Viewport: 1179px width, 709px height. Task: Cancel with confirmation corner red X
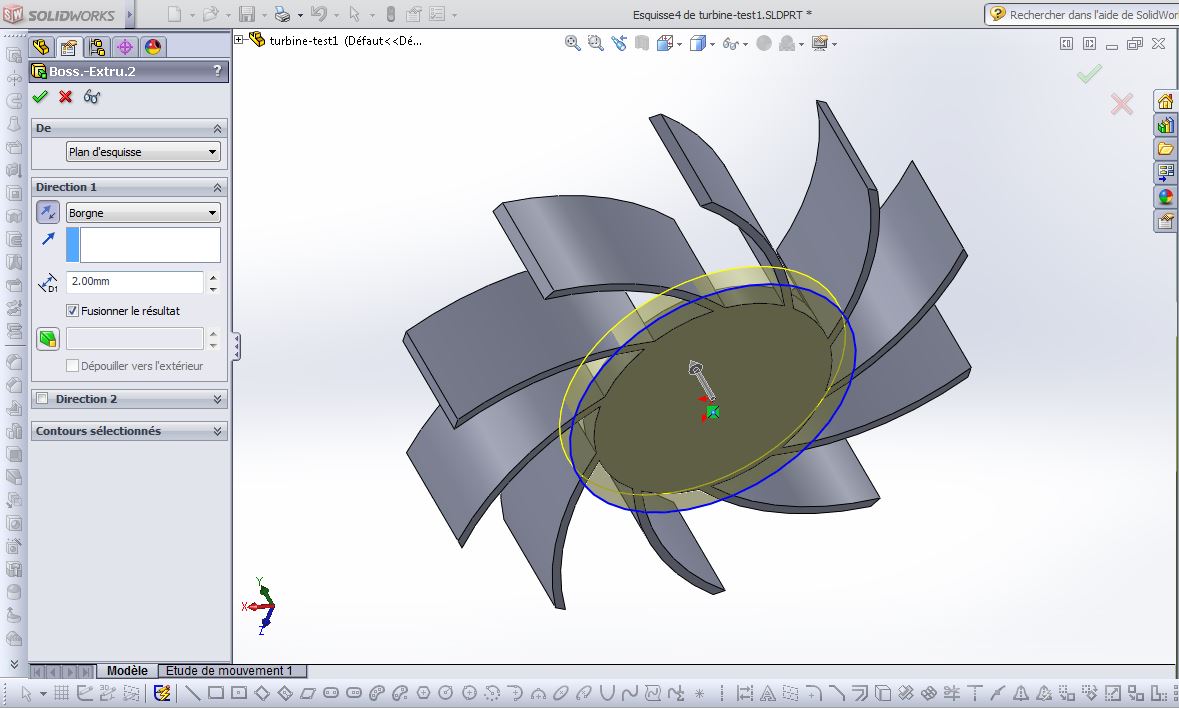[x=1121, y=104]
